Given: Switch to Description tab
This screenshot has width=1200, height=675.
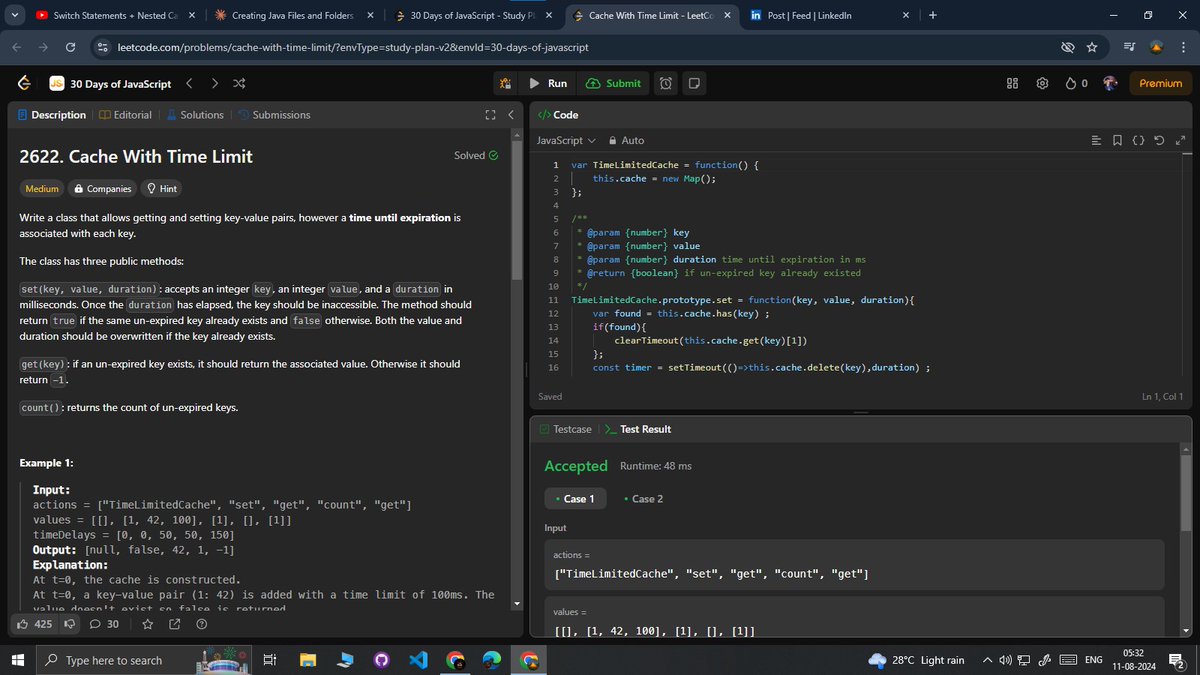Looking at the screenshot, I should click(52, 115).
